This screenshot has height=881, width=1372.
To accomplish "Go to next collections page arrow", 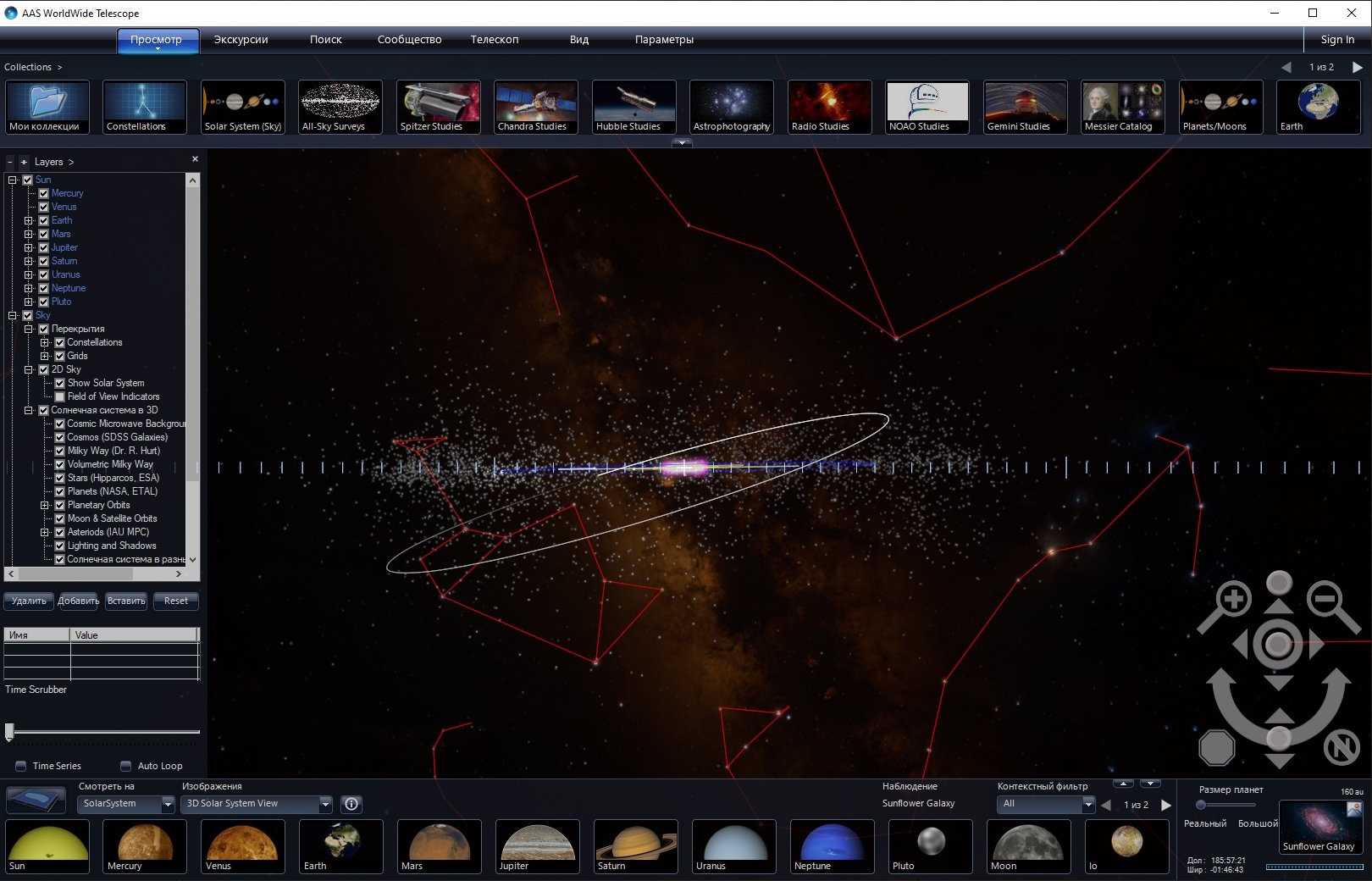I will (x=1357, y=67).
